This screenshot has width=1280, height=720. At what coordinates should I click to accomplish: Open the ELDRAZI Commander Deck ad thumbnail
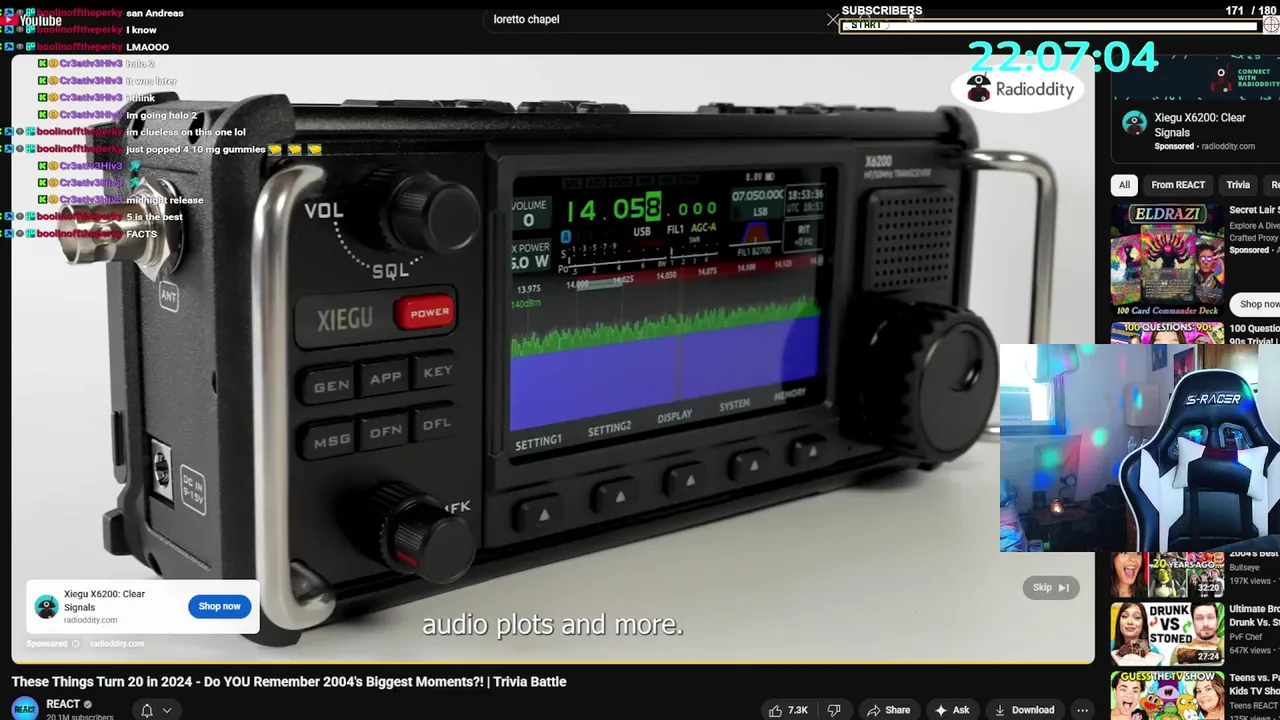(1167, 260)
